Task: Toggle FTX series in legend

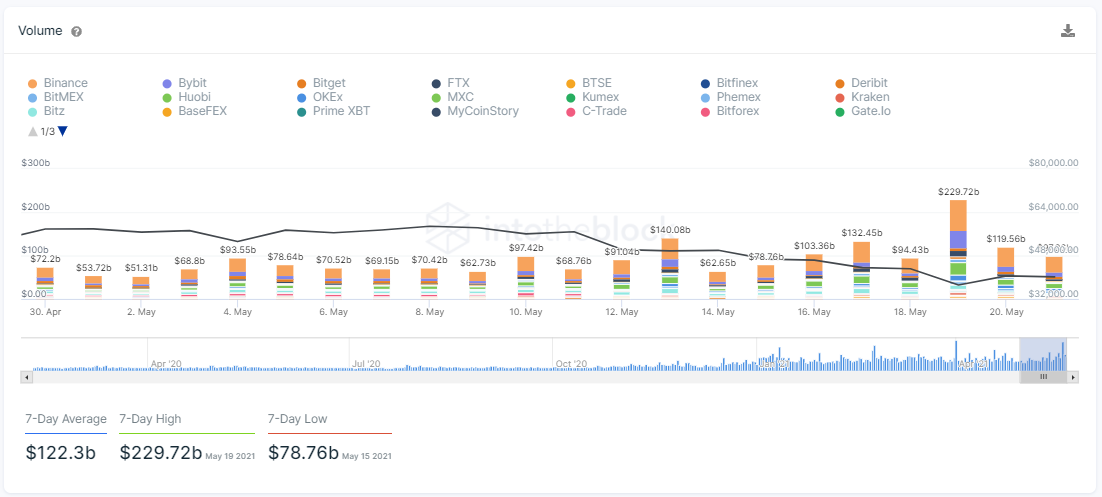Action: pos(450,83)
